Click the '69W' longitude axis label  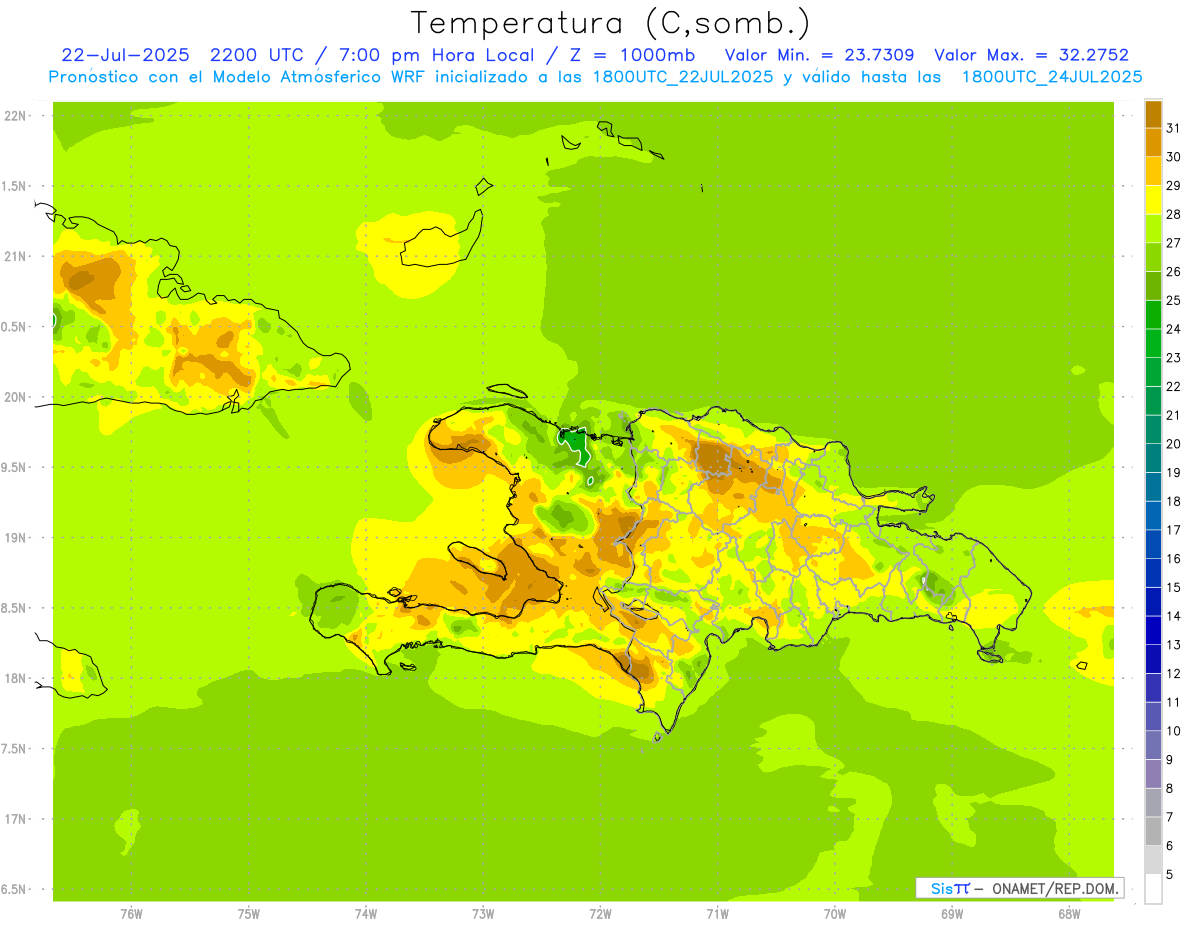[x=952, y=914]
